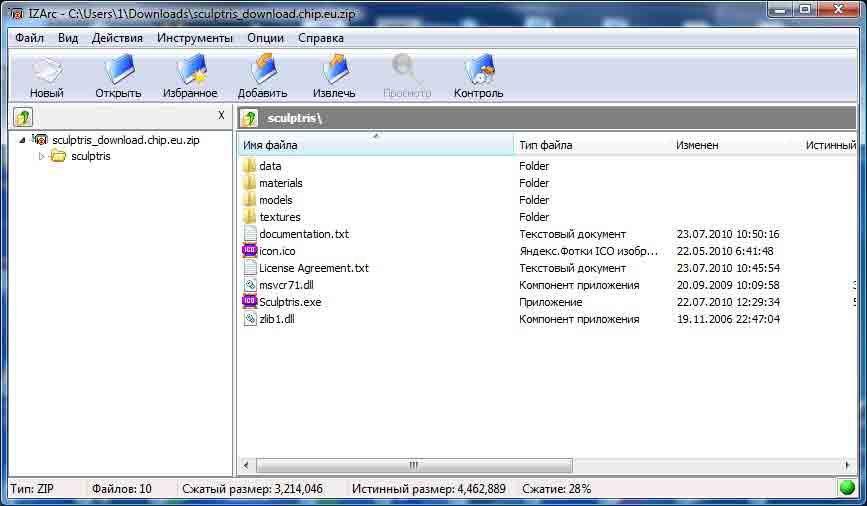Click the Приложение file type cell

click(x=551, y=302)
